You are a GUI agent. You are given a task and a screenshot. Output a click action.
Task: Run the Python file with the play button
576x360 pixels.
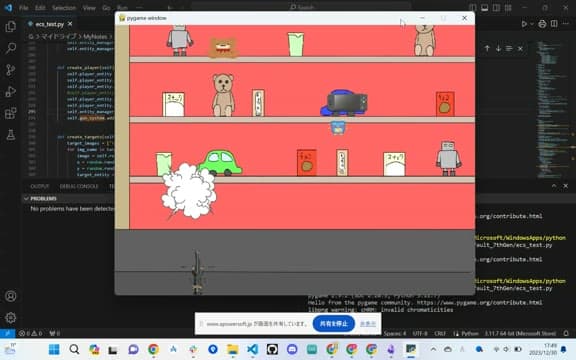pyautogui.click(x=524, y=24)
